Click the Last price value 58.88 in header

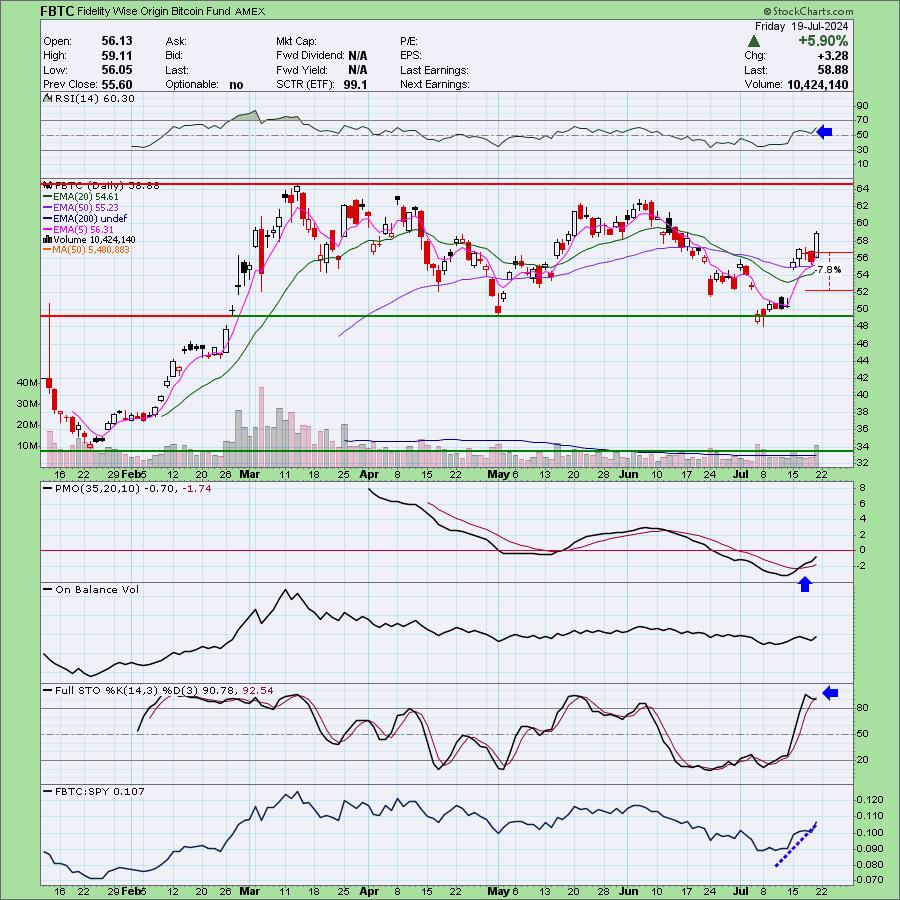pyautogui.click(x=833, y=70)
